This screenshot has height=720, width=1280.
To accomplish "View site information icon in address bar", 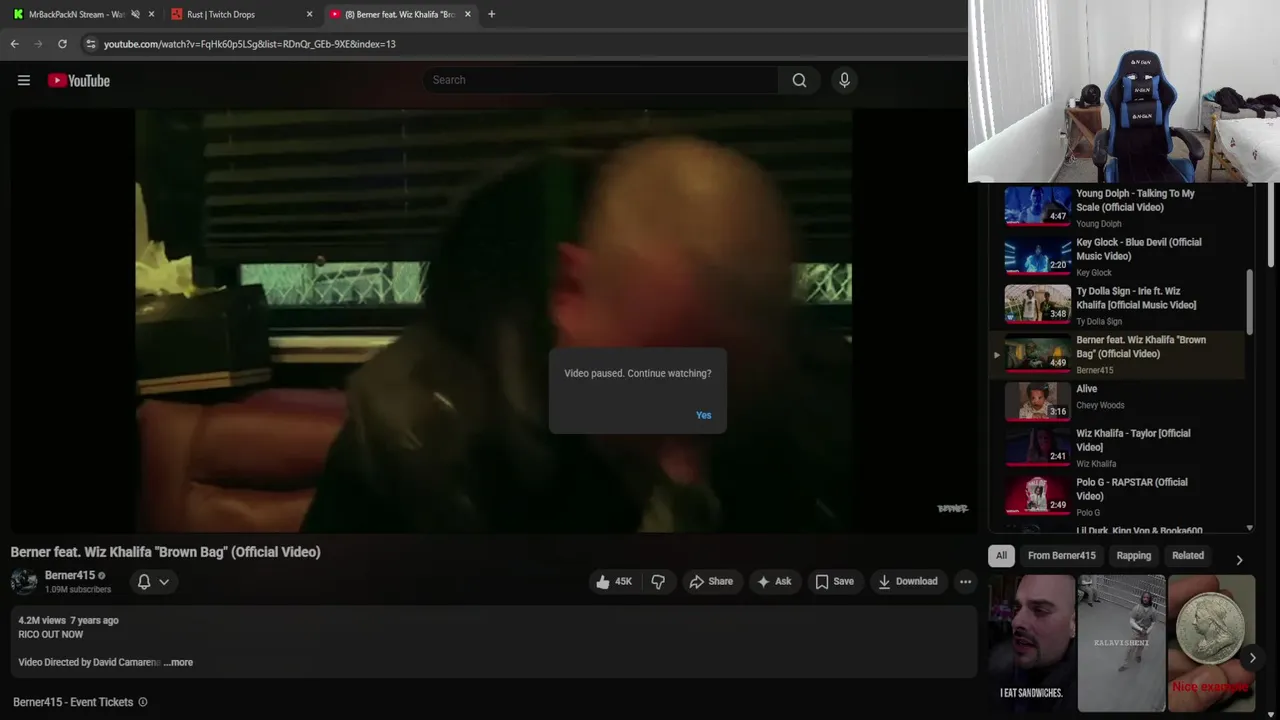I will coord(91,44).
